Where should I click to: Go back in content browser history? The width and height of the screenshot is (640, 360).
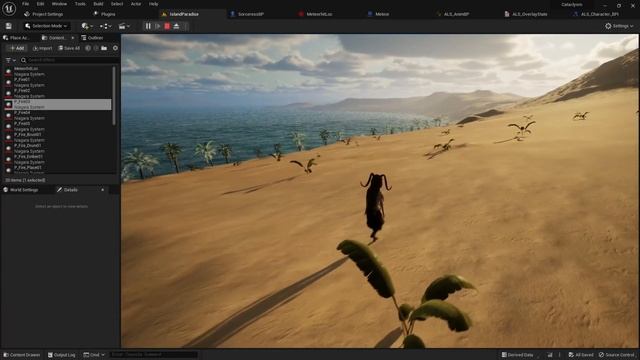[88, 48]
